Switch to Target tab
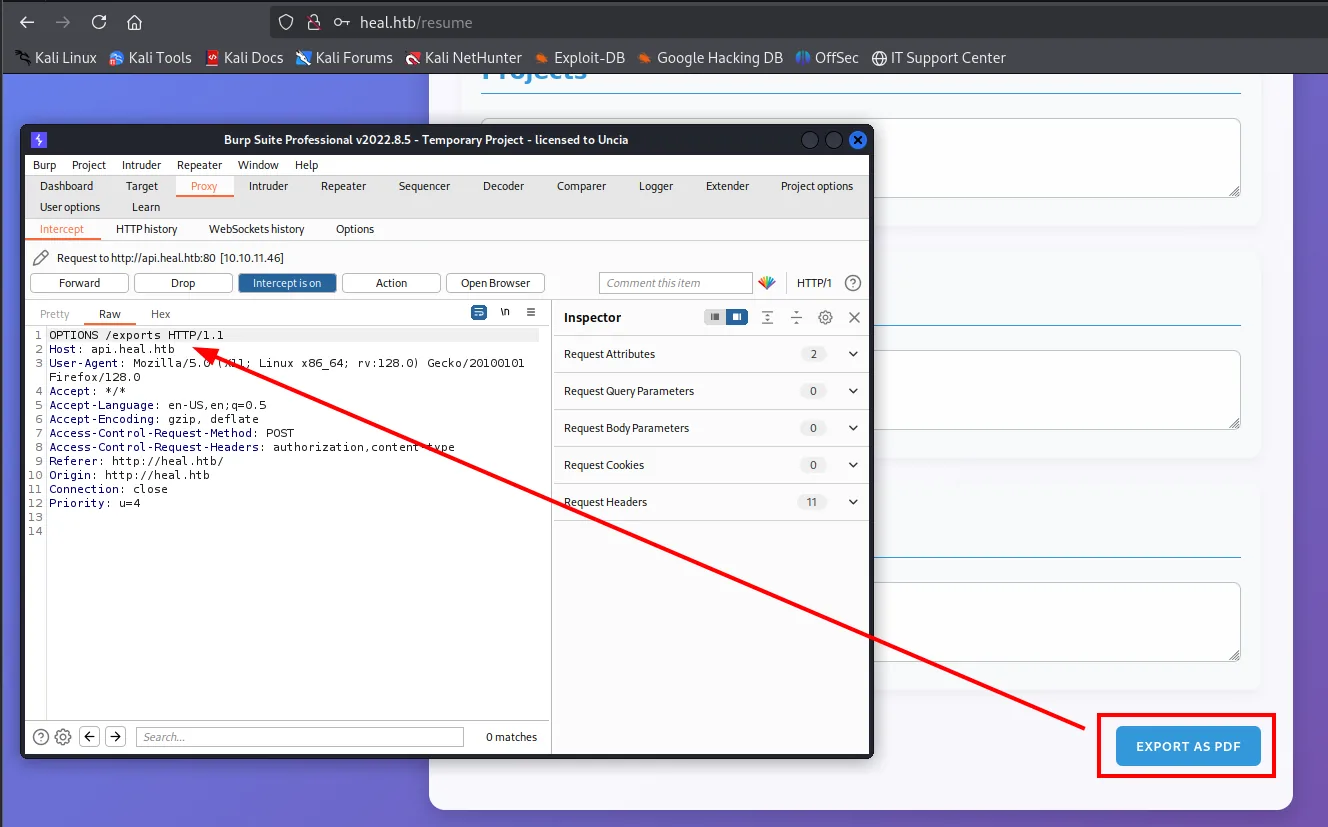 pyautogui.click(x=142, y=186)
